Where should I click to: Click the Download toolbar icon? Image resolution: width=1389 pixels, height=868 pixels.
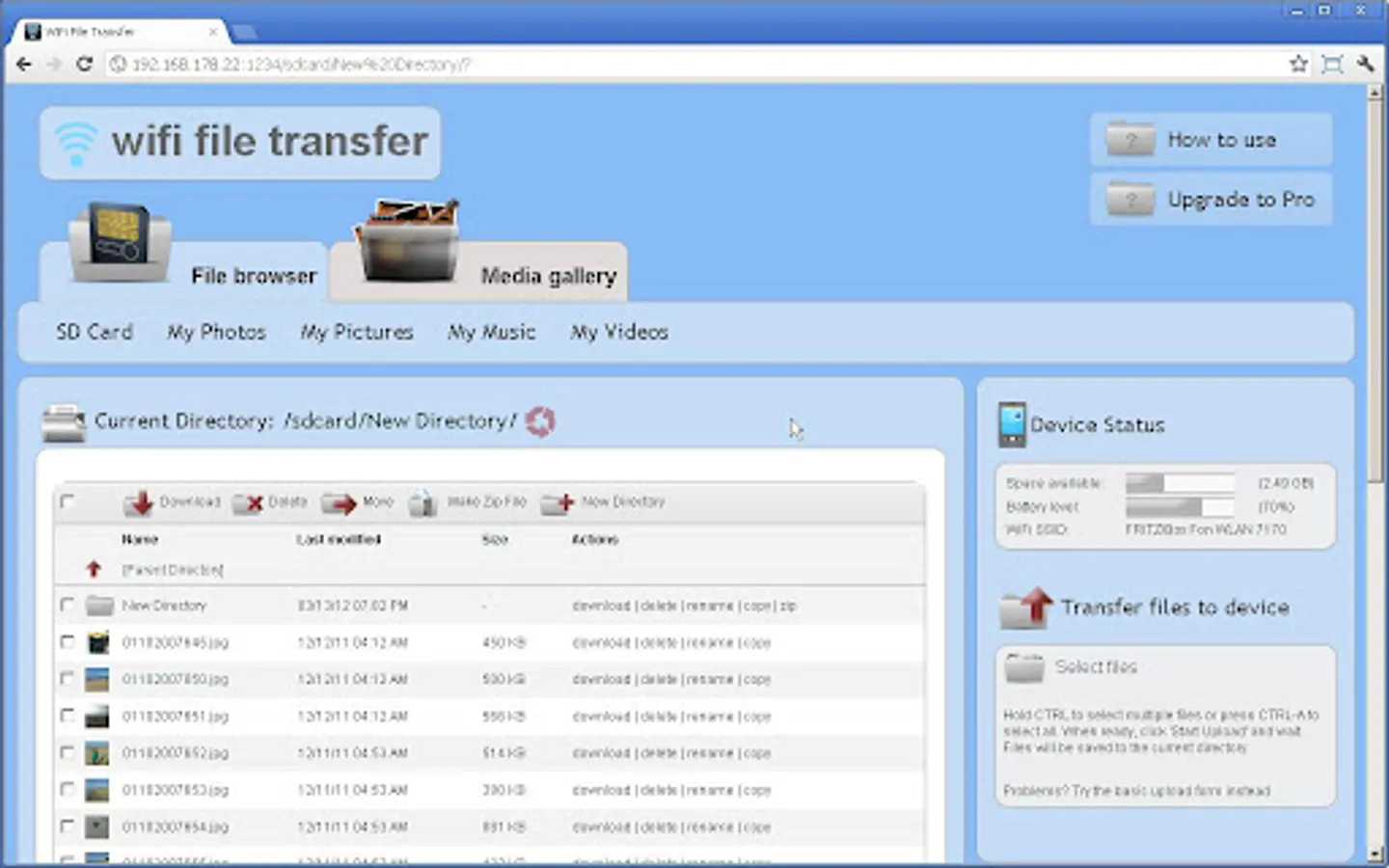(x=140, y=502)
